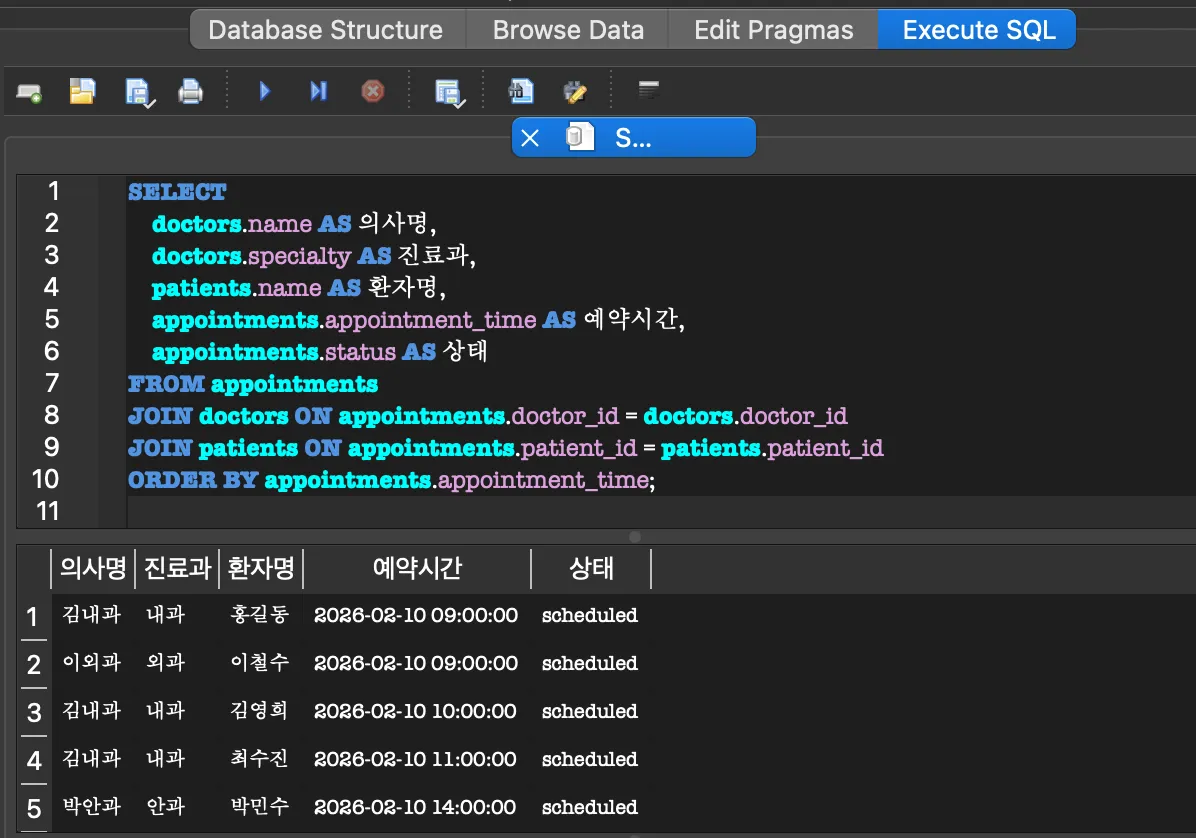Close the current SQL script tab

point(530,137)
